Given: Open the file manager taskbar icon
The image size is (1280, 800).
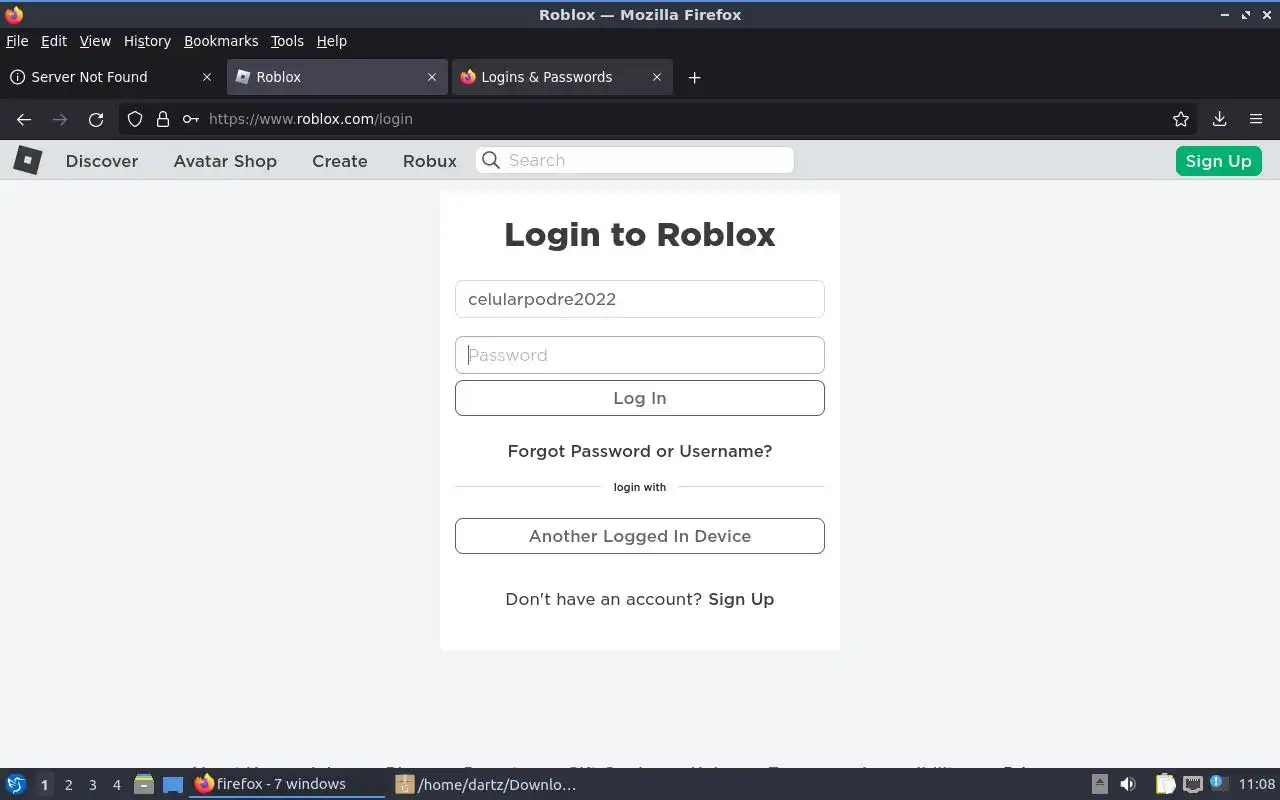Looking at the screenshot, I should click(143, 784).
